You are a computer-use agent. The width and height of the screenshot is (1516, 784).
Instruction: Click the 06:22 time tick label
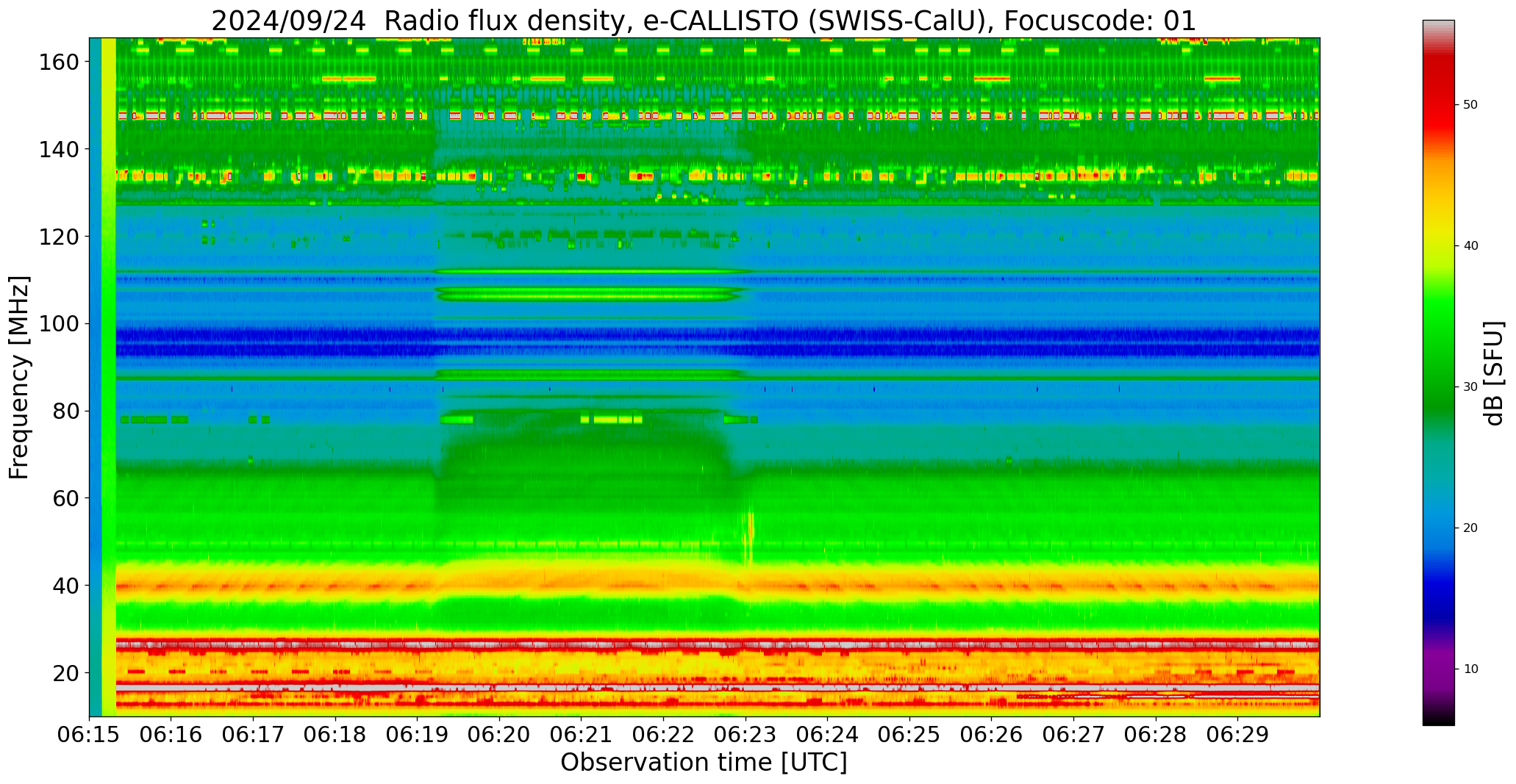[663, 735]
